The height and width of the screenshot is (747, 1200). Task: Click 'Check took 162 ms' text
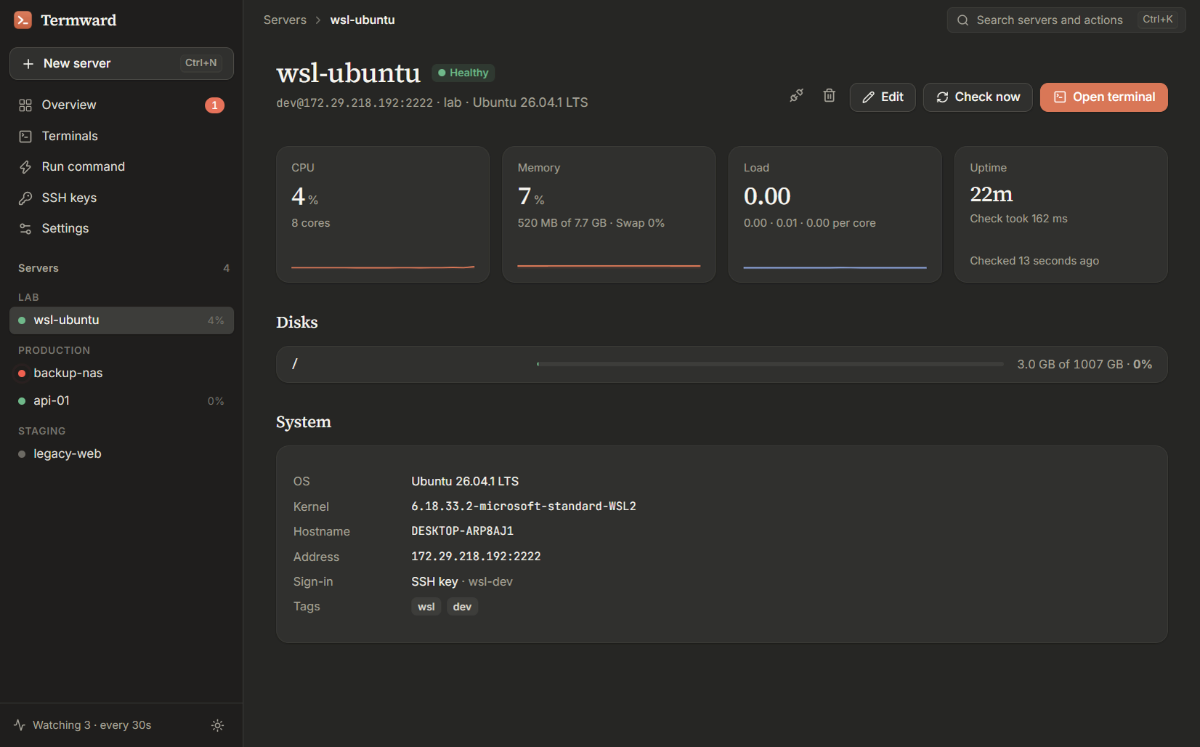click(1019, 218)
